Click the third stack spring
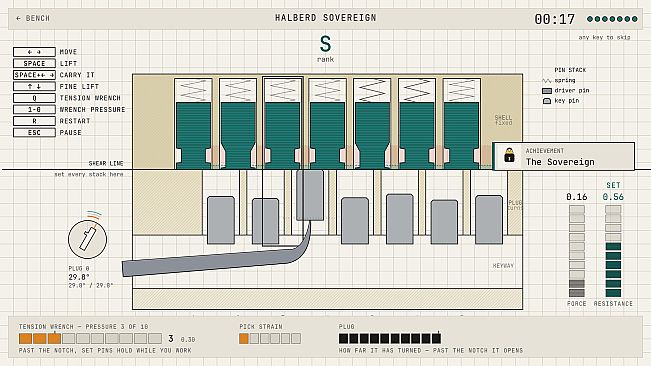651x366 pixels. [283, 91]
